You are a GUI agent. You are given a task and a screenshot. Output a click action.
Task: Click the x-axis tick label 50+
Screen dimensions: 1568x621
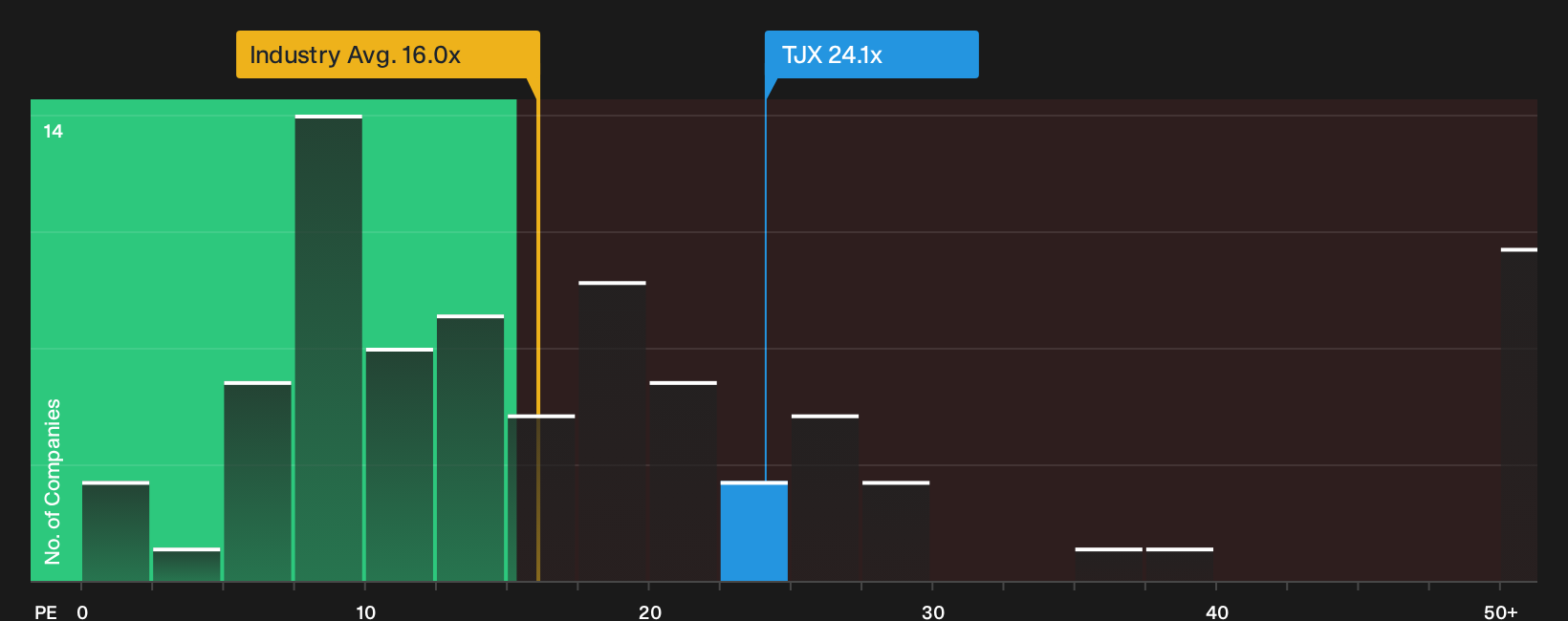click(1501, 611)
